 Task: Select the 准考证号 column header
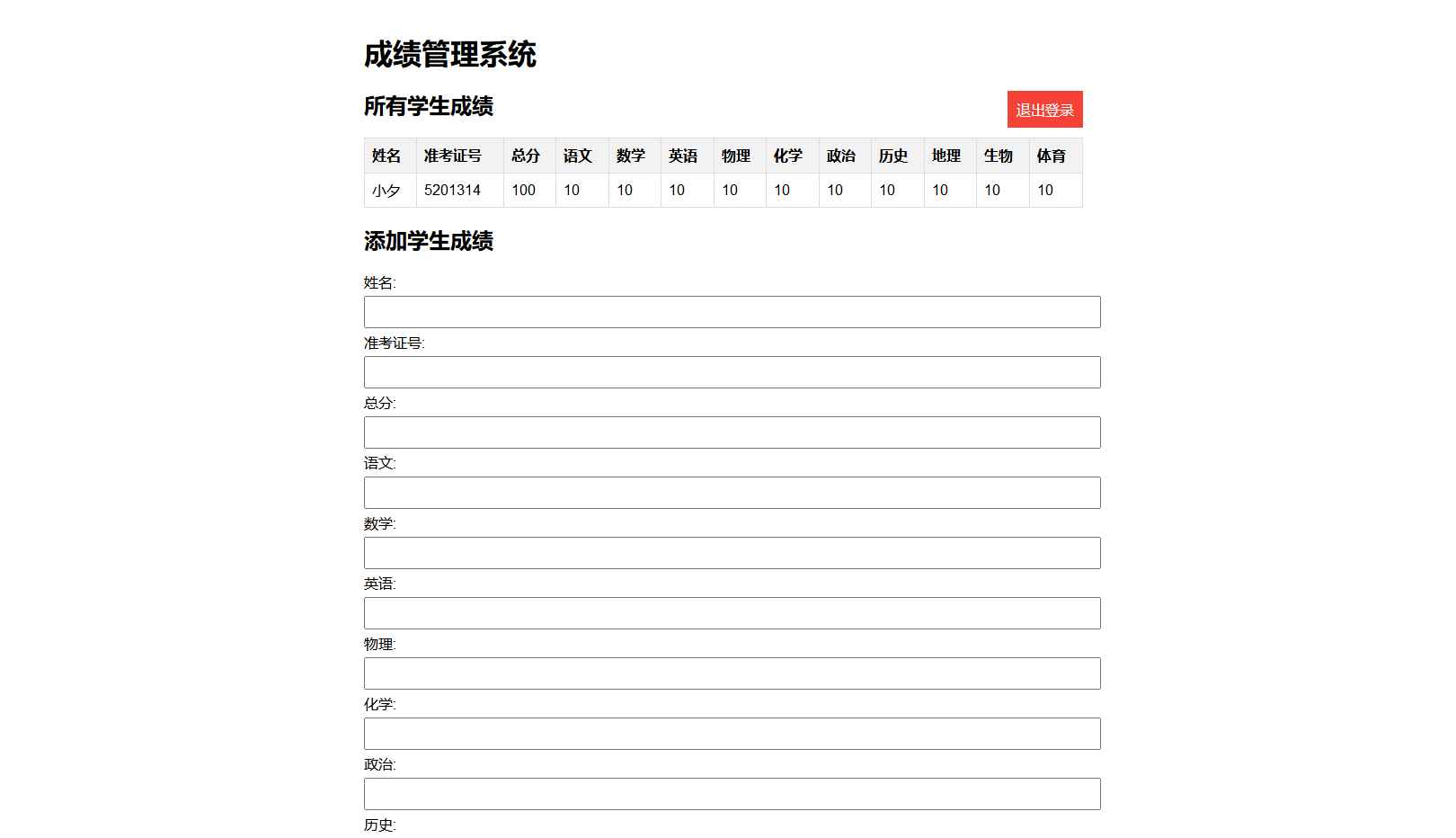click(456, 156)
